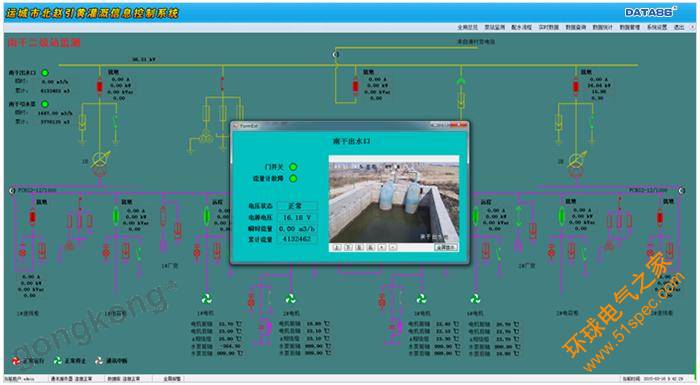Open the 数据统计 menu
Image resolution: width=700 pixels, height=385 pixels.
point(603,27)
